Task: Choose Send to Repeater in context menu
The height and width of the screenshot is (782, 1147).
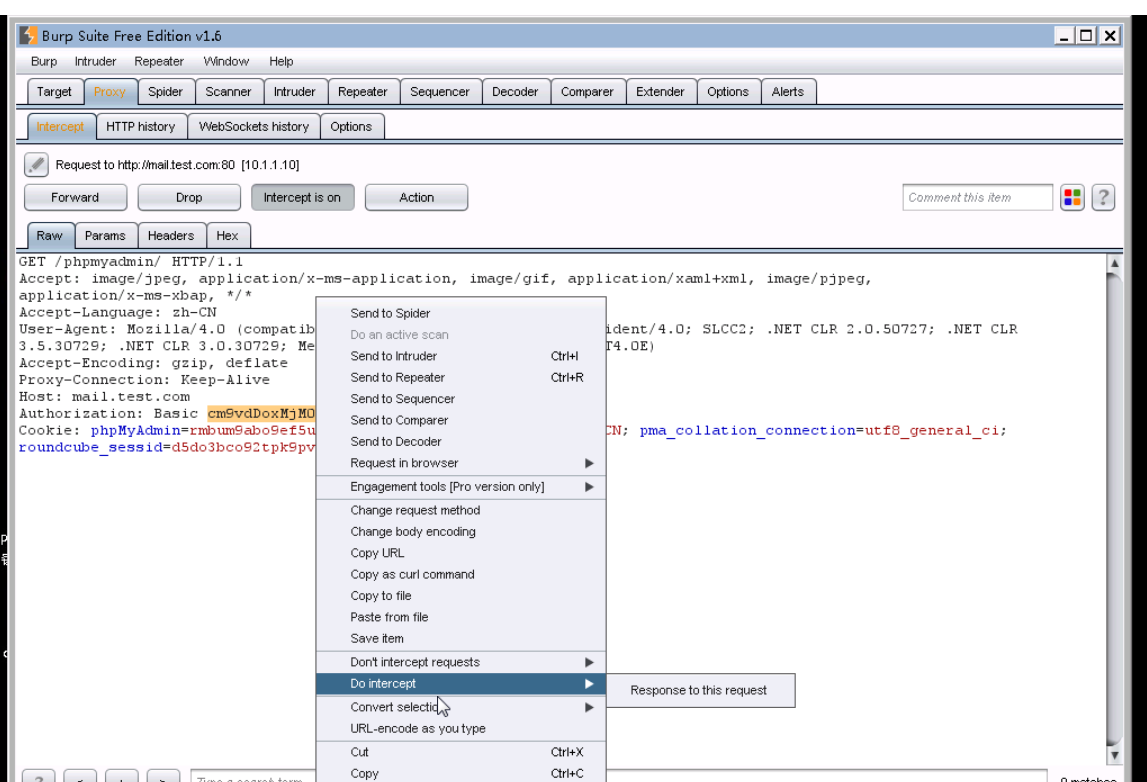Action: point(461,377)
